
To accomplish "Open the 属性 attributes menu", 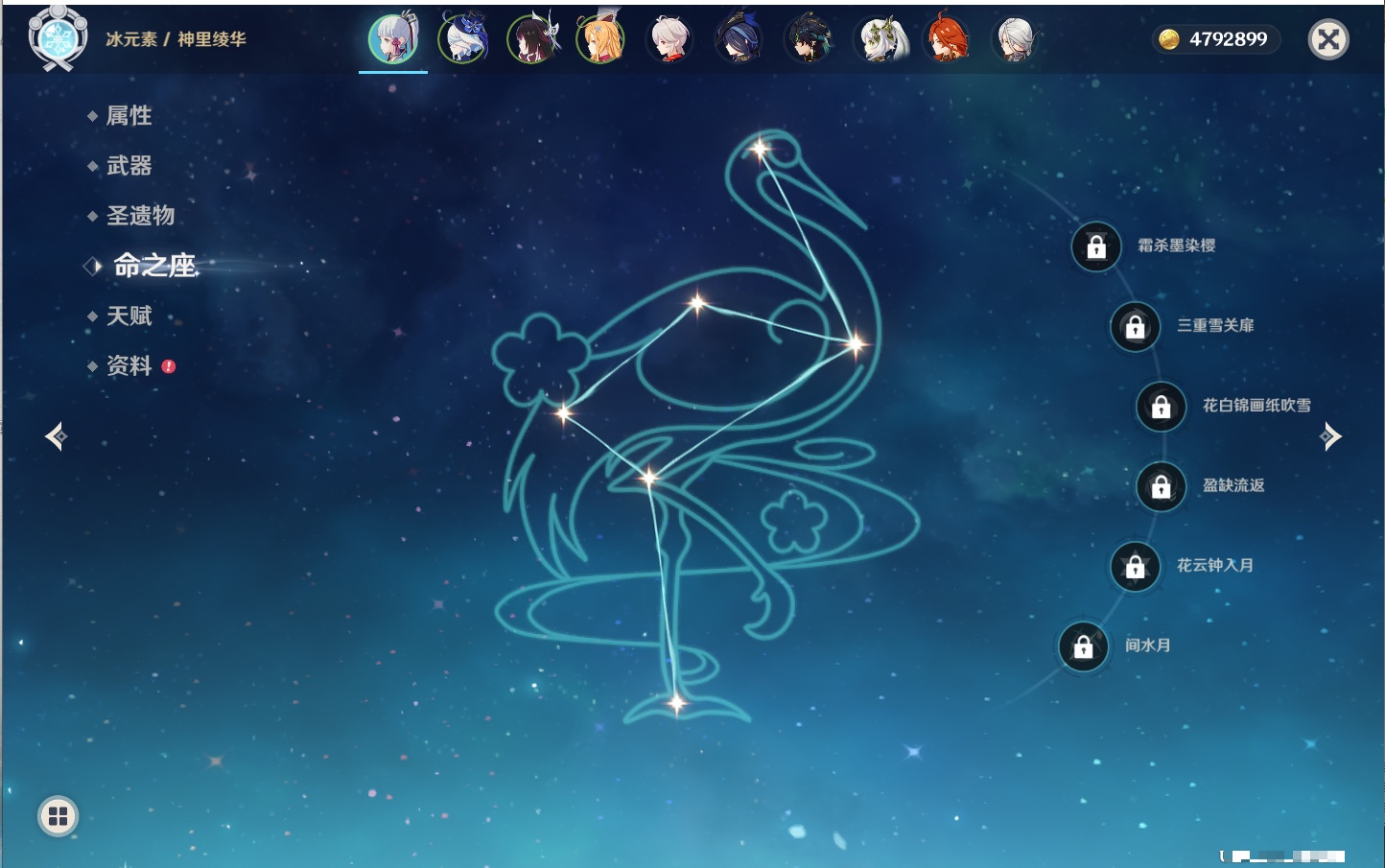I will tap(129, 116).
